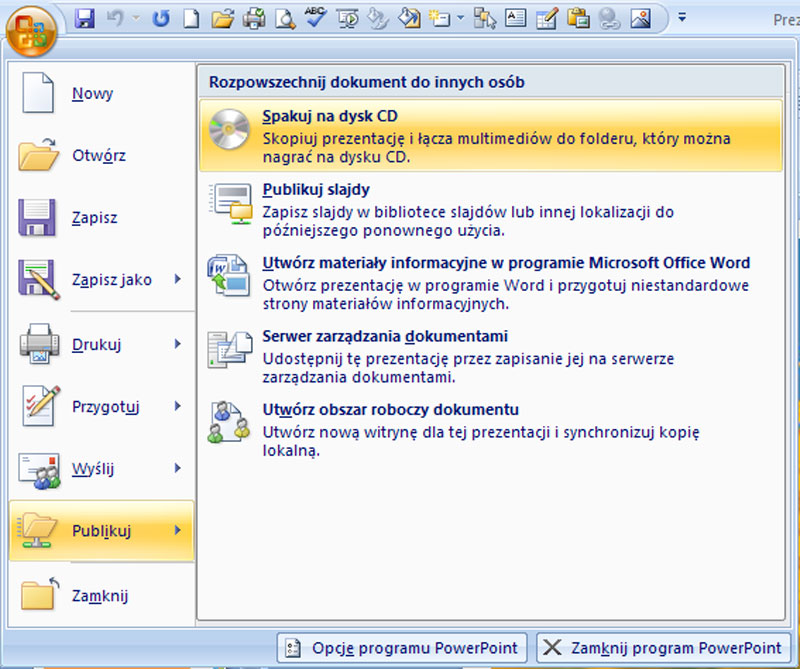
Task: Choose Spakuj na dysk CD
Action: 491,136
